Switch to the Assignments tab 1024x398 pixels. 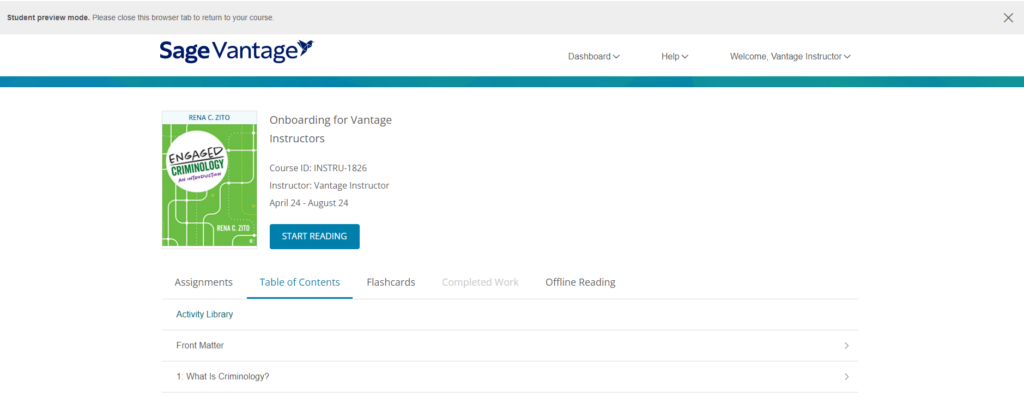point(203,282)
